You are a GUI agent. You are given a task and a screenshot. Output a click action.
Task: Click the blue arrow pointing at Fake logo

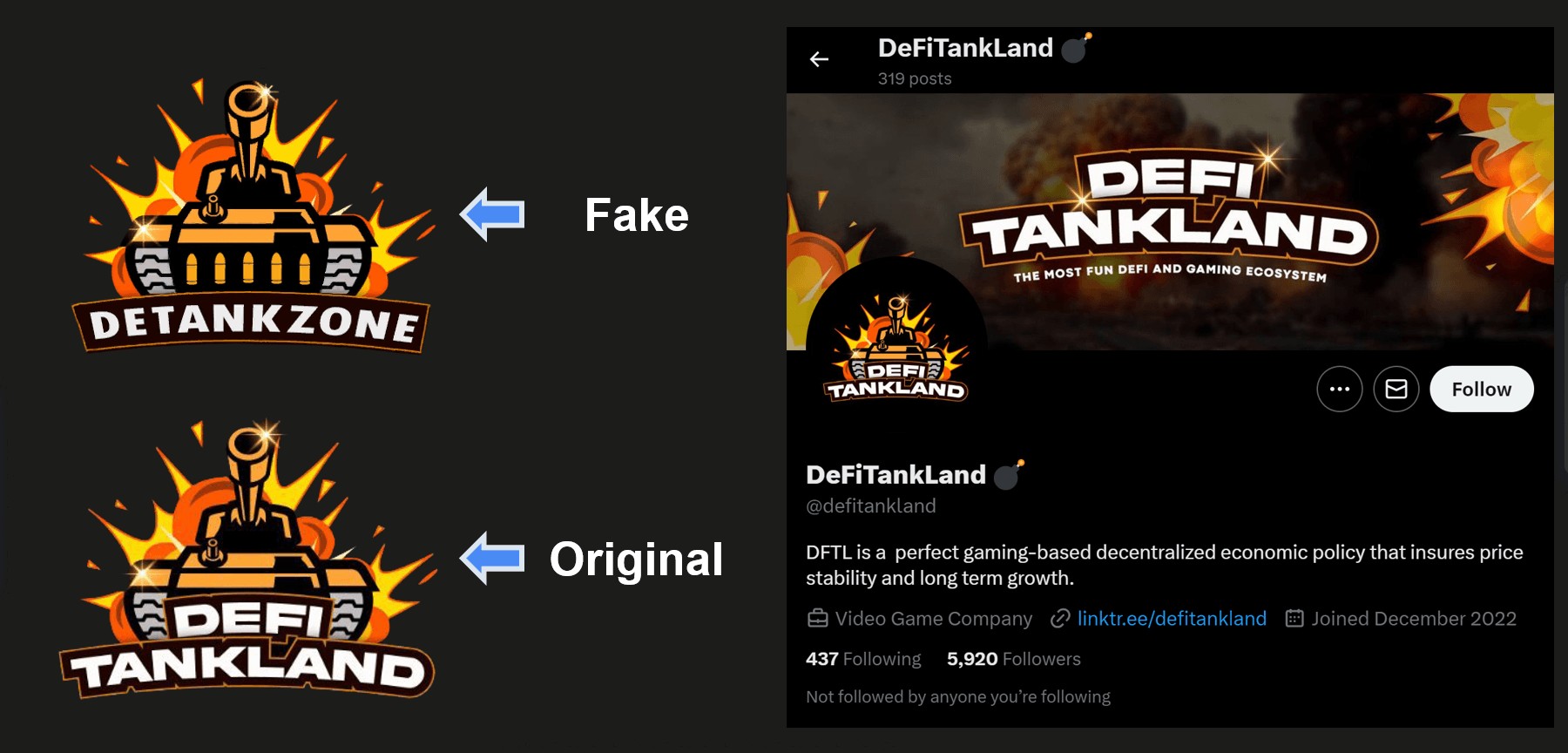click(x=492, y=214)
